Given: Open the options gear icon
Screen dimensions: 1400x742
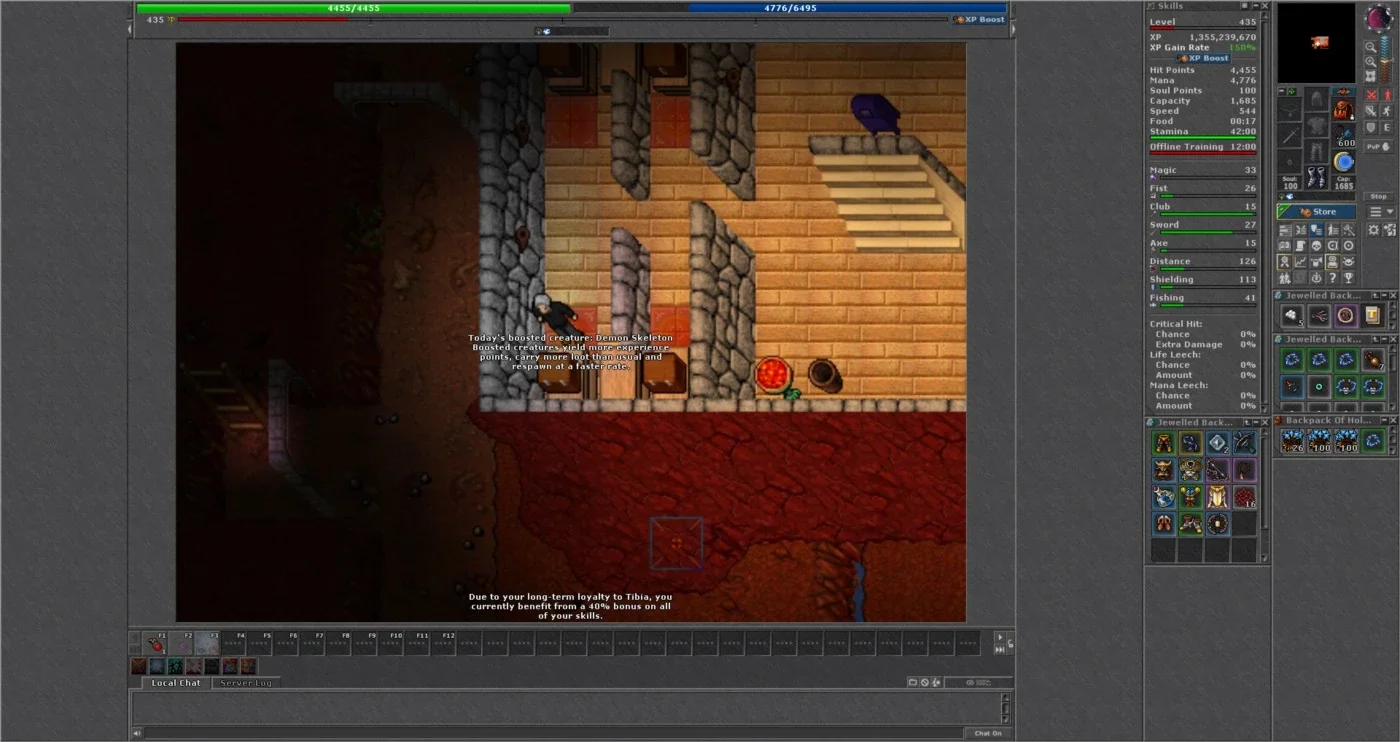Looking at the screenshot, I should click(x=1373, y=230).
